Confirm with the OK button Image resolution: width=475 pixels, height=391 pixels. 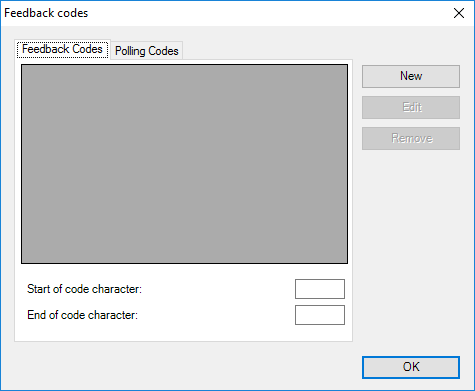411,367
